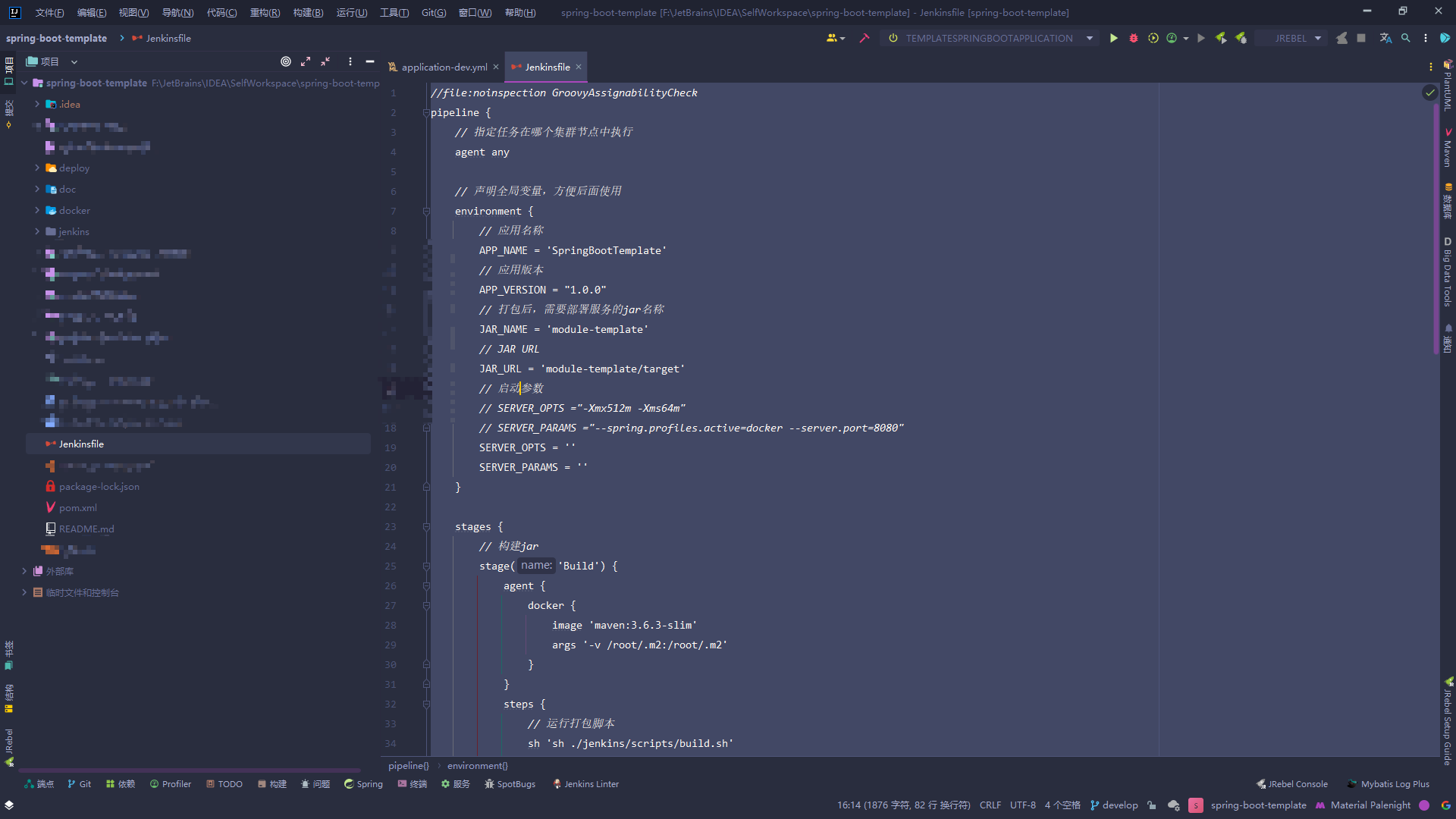The width and height of the screenshot is (1456, 819).
Task: Debug with JRebel rocket-bug icon
Action: [x=1241, y=38]
